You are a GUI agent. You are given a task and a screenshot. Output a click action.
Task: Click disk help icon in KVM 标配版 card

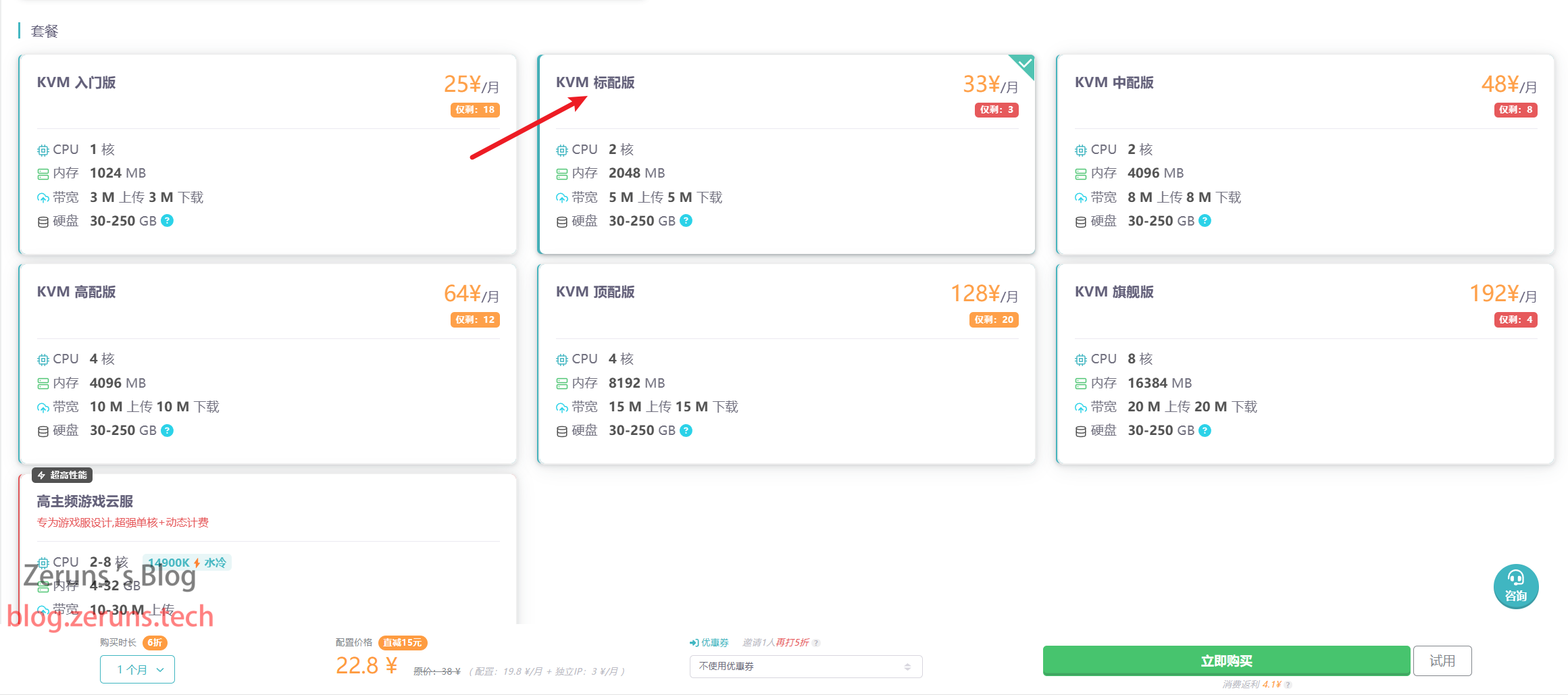686,221
